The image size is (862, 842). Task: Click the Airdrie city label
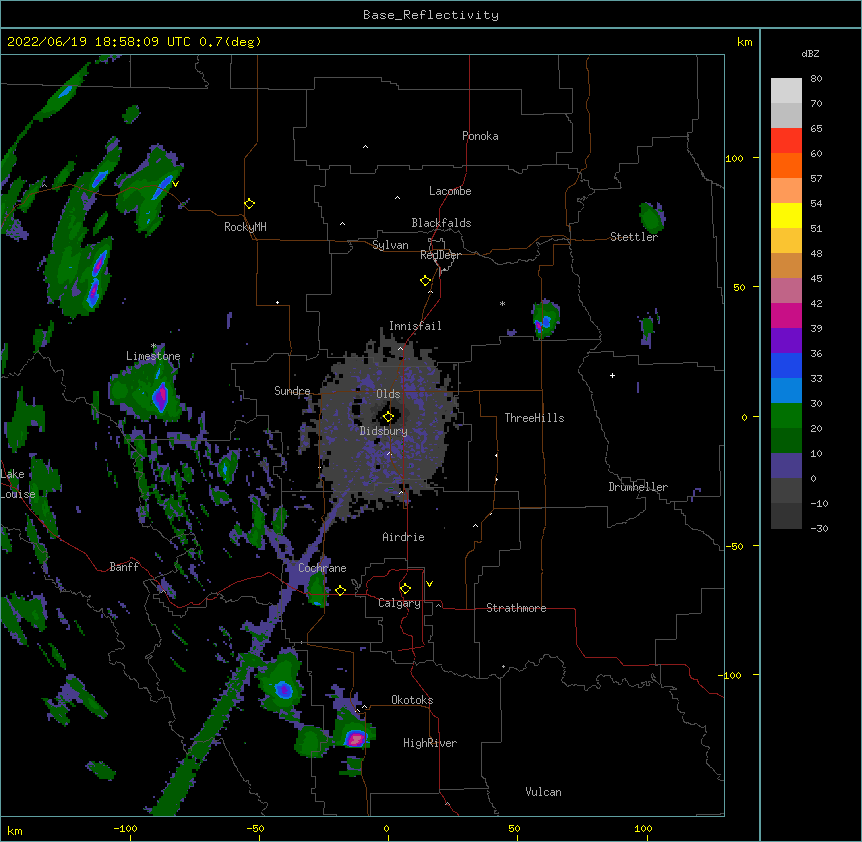pyautogui.click(x=404, y=537)
